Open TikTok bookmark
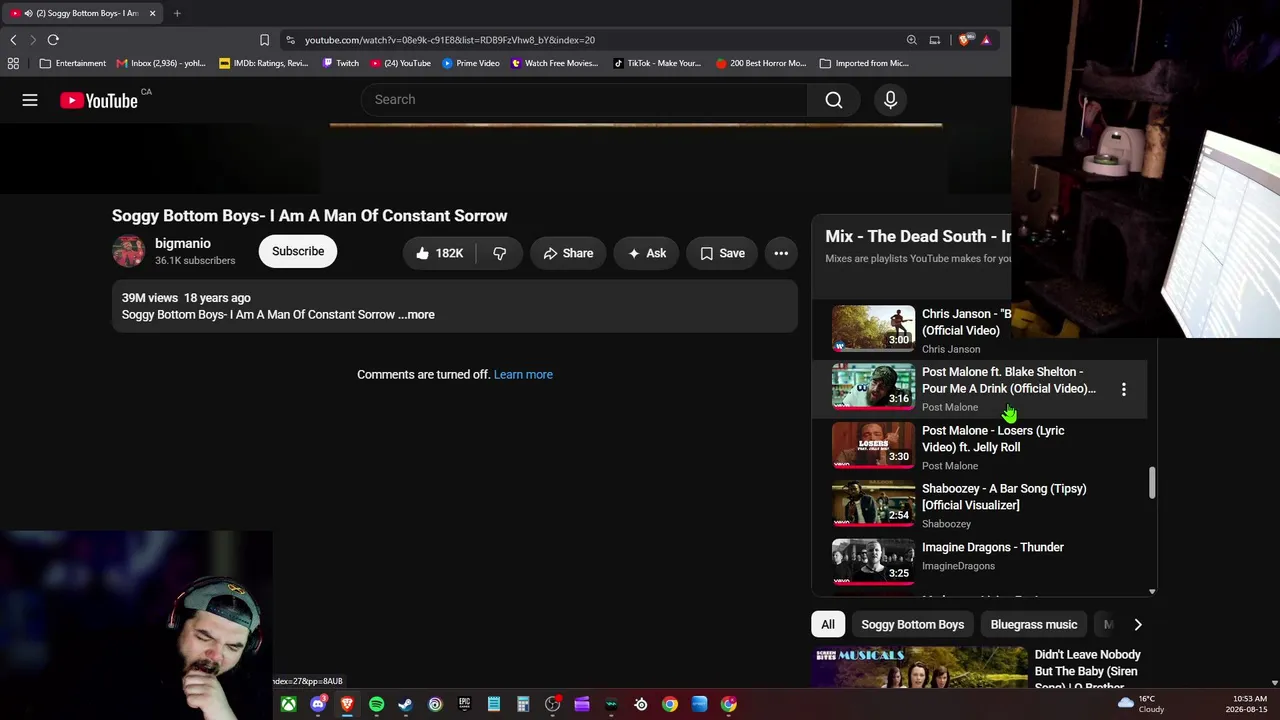 657,63
